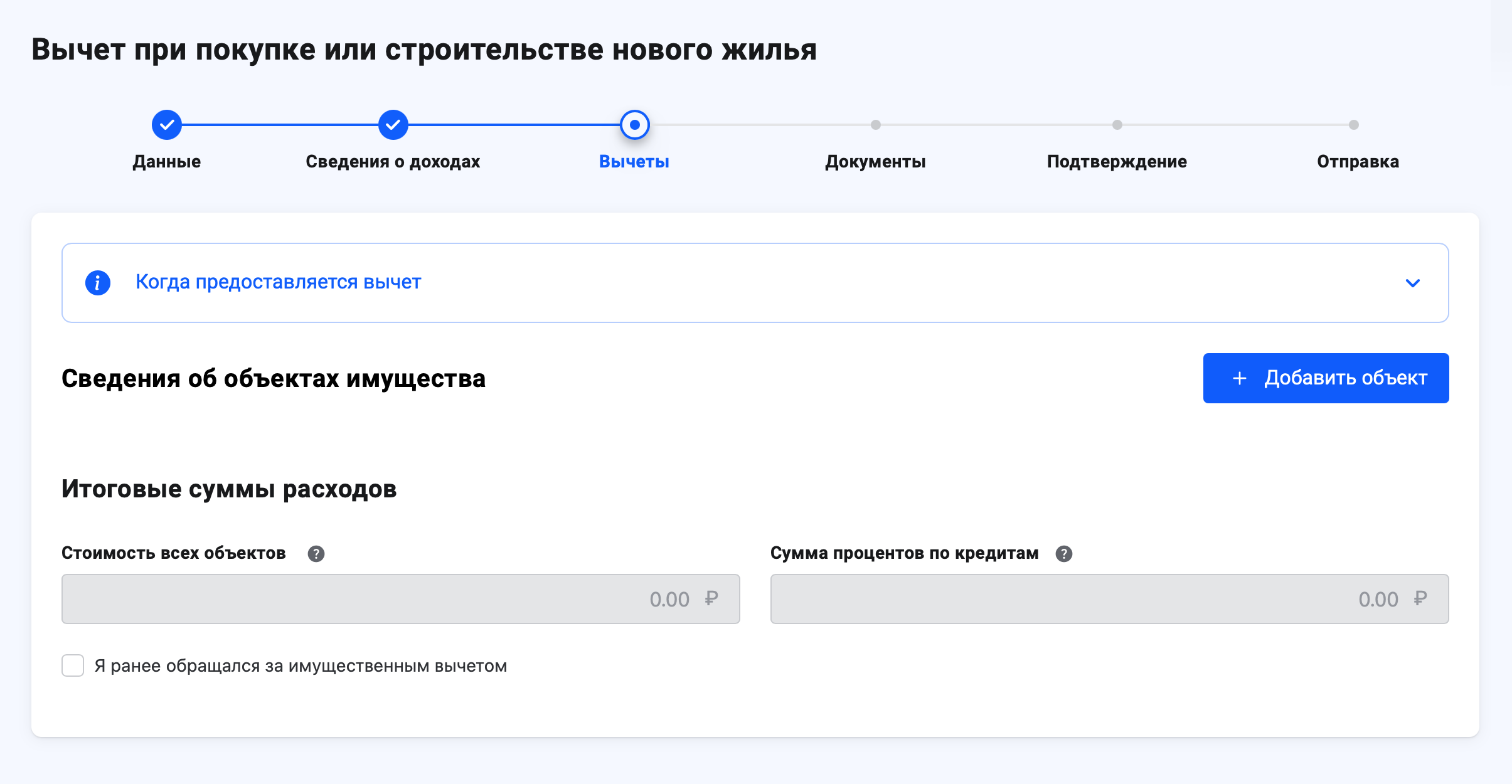The height and width of the screenshot is (784, 1512).
Task: Go to the Документы step label
Action: pyautogui.click(x=876, y=162)
